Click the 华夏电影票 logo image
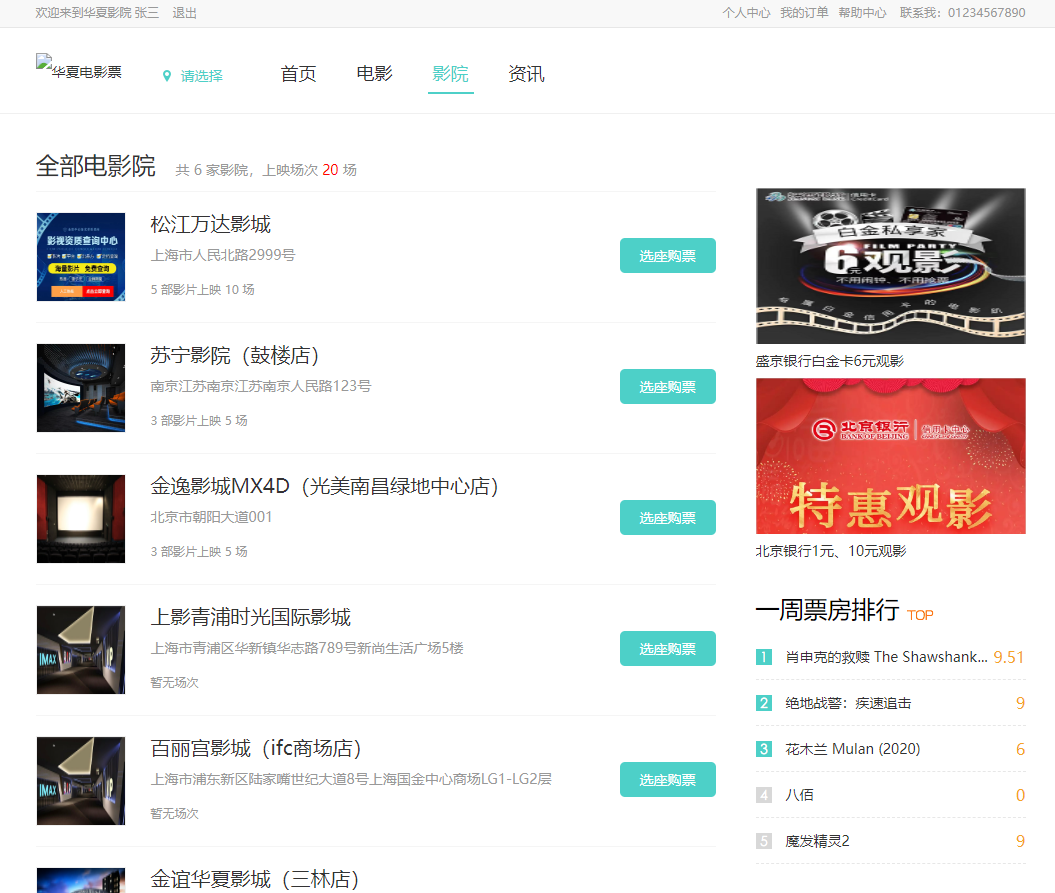 coord(79,67)
